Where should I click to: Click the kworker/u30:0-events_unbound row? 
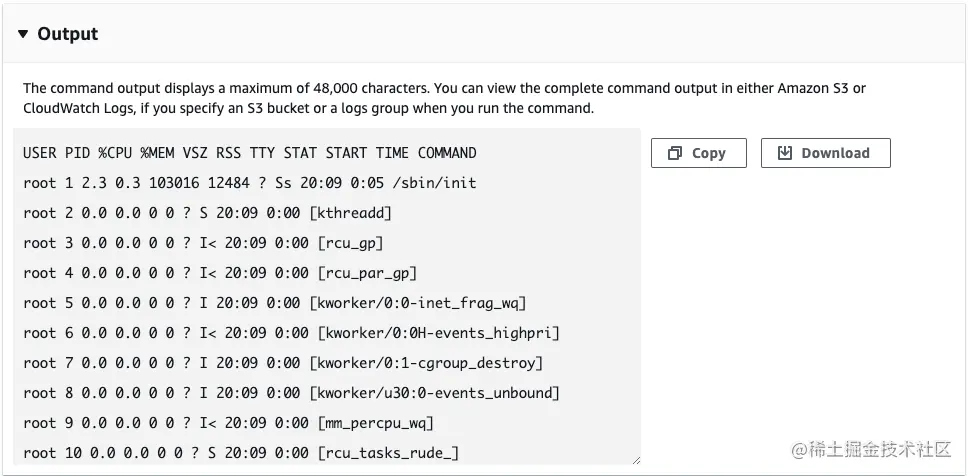(x=291, y=393)
